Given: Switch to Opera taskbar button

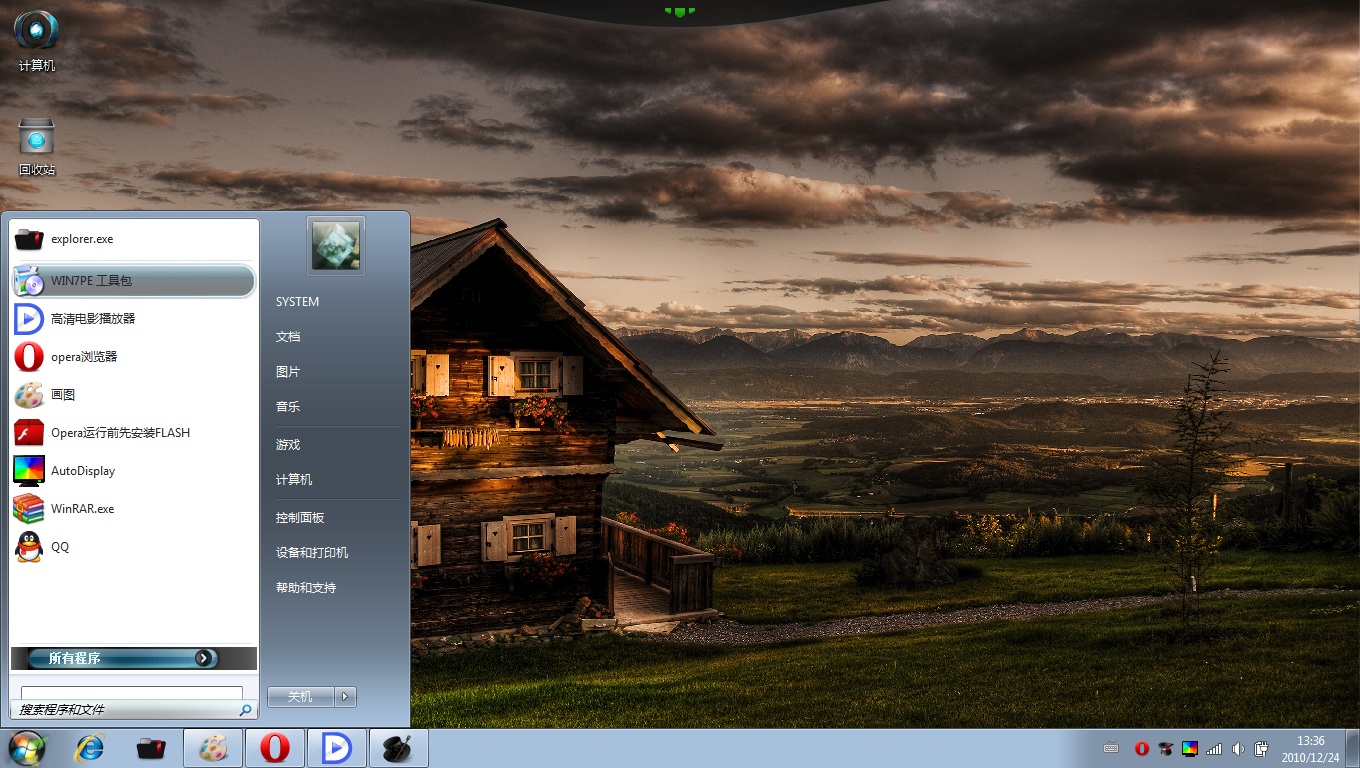Looking at the screenshot, I should click(275, 748).
